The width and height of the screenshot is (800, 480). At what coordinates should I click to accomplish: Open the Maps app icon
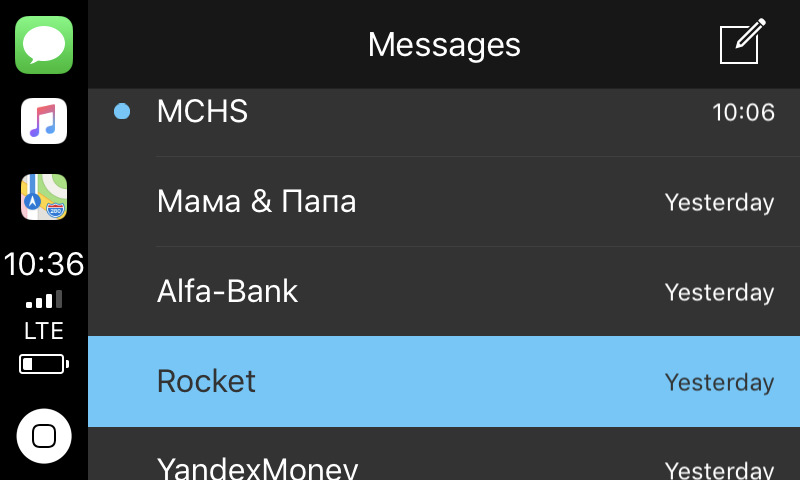click(44, 197)
